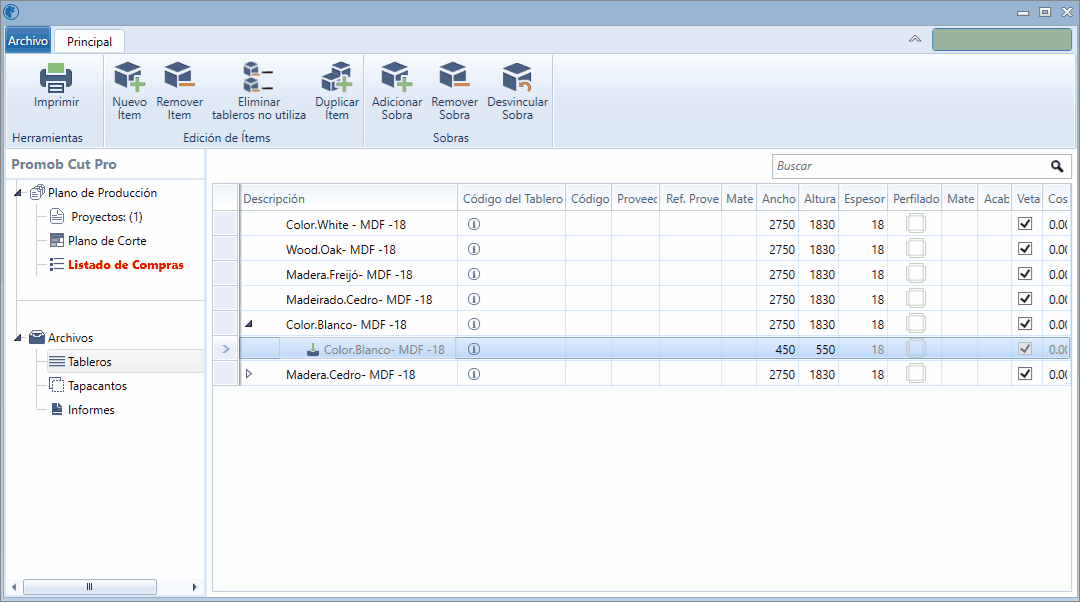Open the Archivo tab
This screenshot has width=1080, height=602.
coord(28,41)
